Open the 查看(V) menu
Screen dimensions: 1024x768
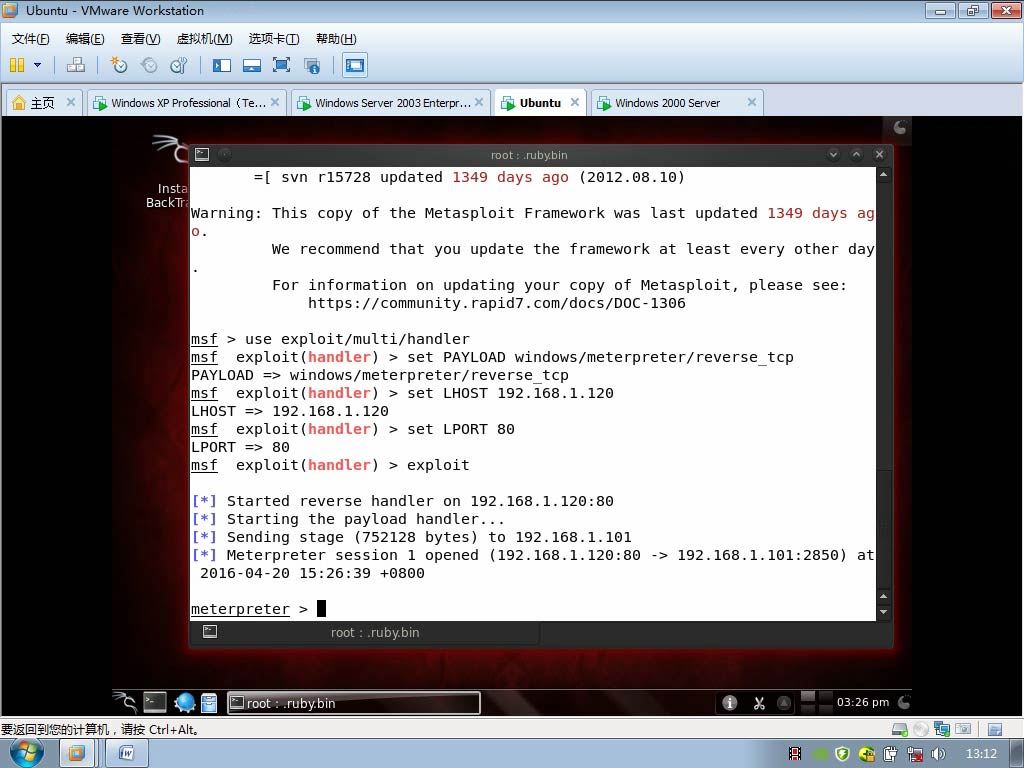click(140, 39)
